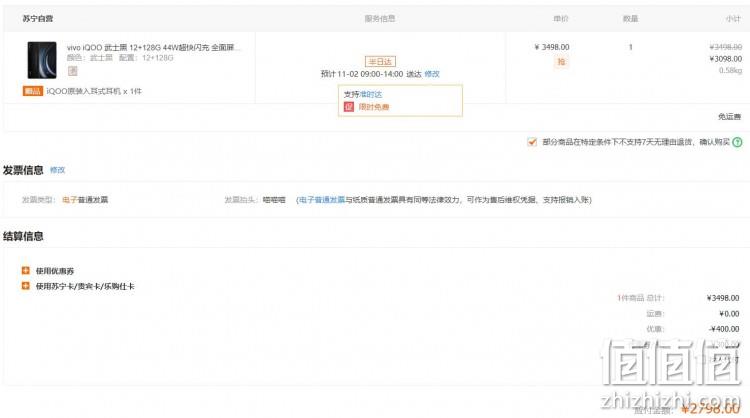The image size is (750, 418).
Task: Open the blue 电子普通发票 explanation link
Action: [x=322, y=200]
